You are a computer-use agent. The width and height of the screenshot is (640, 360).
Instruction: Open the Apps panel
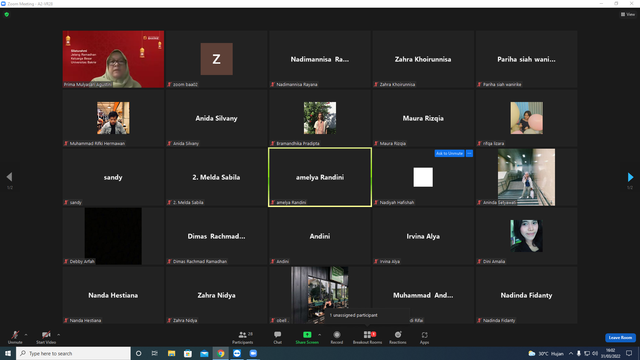tap(424, 337)
